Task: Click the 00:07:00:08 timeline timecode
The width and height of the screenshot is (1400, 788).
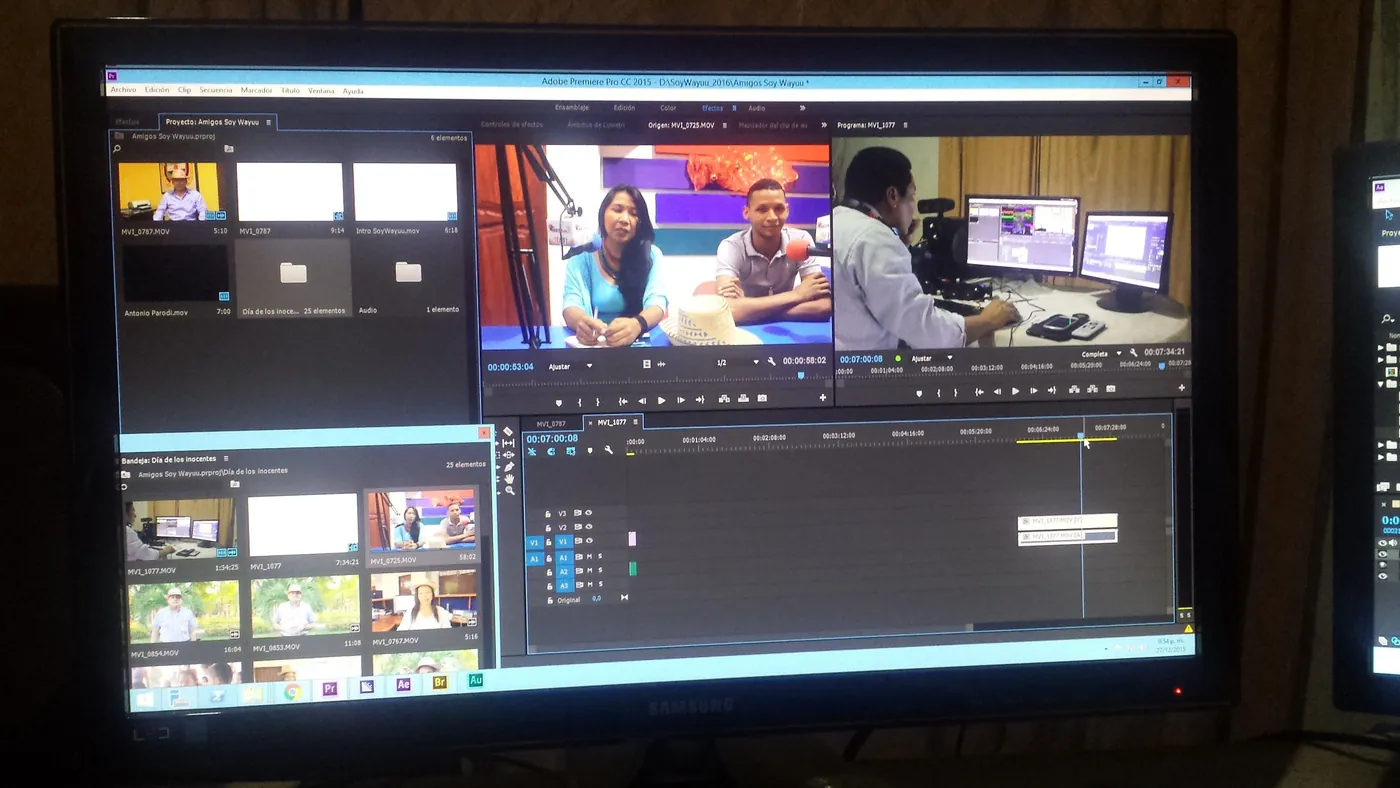Action: coord(552,439)
